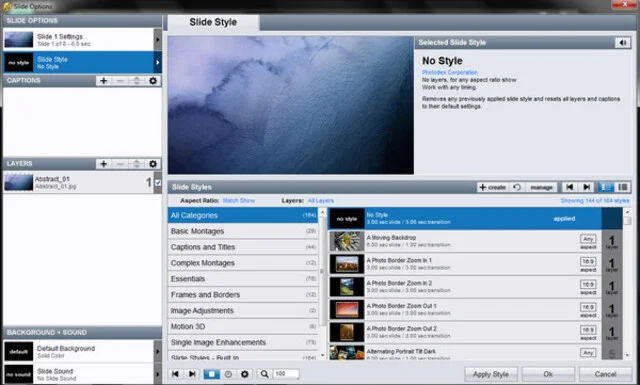Go to next style using skip-forward icon
This screenshot has height=385, width=640.
[587, 187]
